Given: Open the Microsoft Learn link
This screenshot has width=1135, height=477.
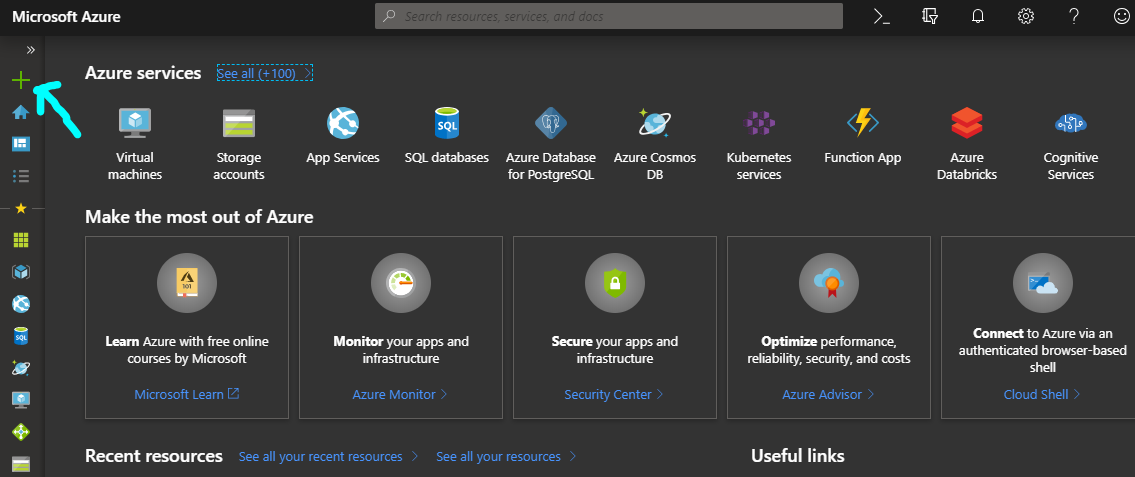Looking at the screenshot, I should (186, 394).
